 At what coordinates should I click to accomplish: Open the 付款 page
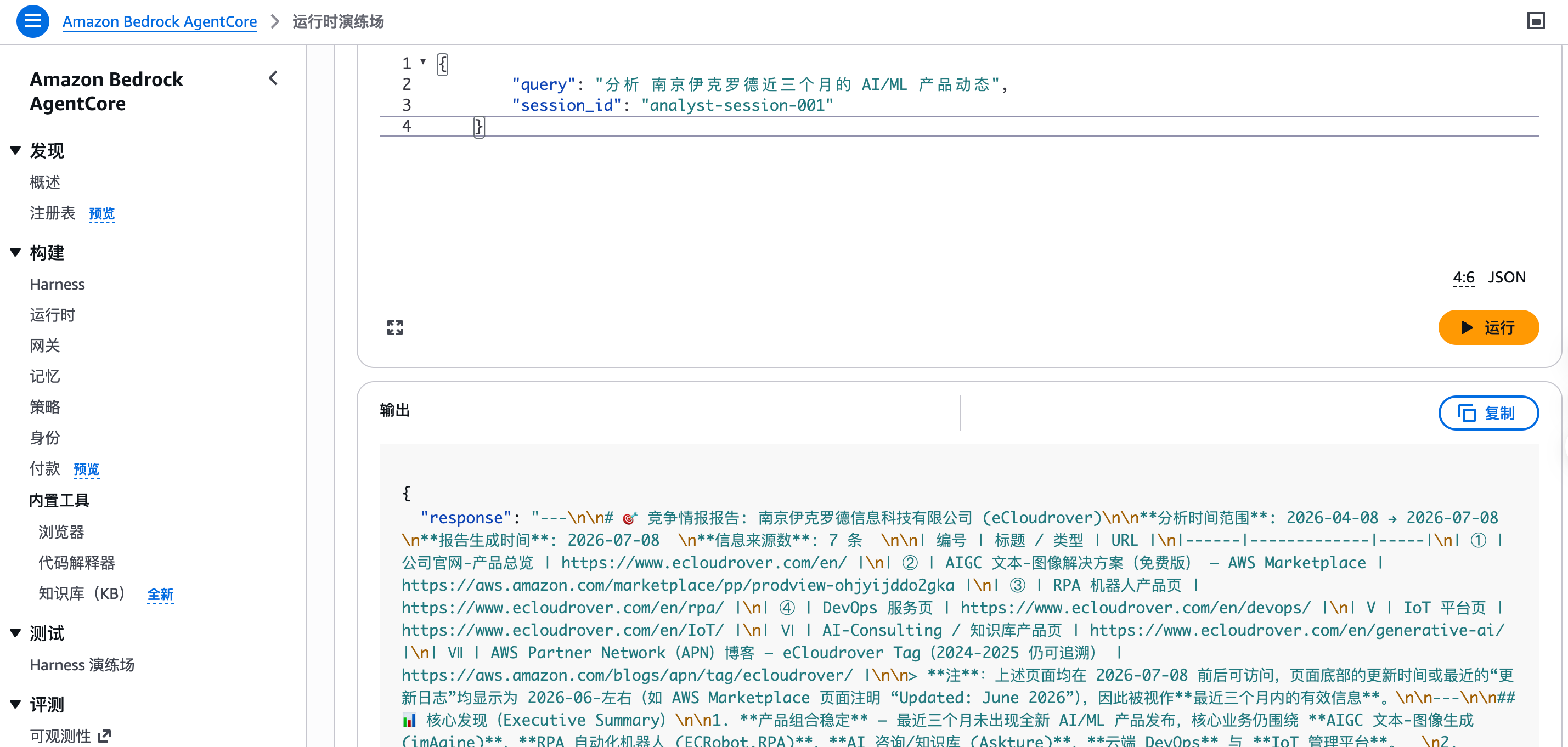pos(45,468)
